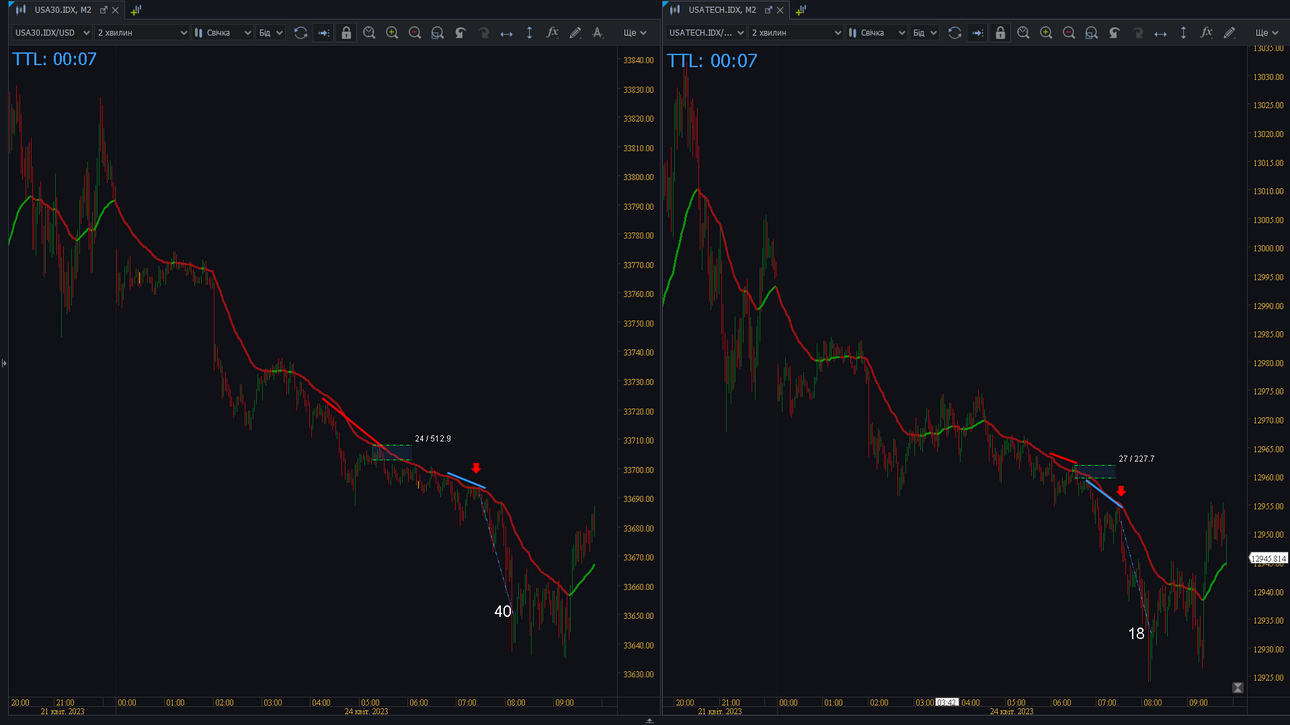The image size is (1290, 725).
Task: Add new chart next to USATECH tab
Action: [x=800, y=10]
